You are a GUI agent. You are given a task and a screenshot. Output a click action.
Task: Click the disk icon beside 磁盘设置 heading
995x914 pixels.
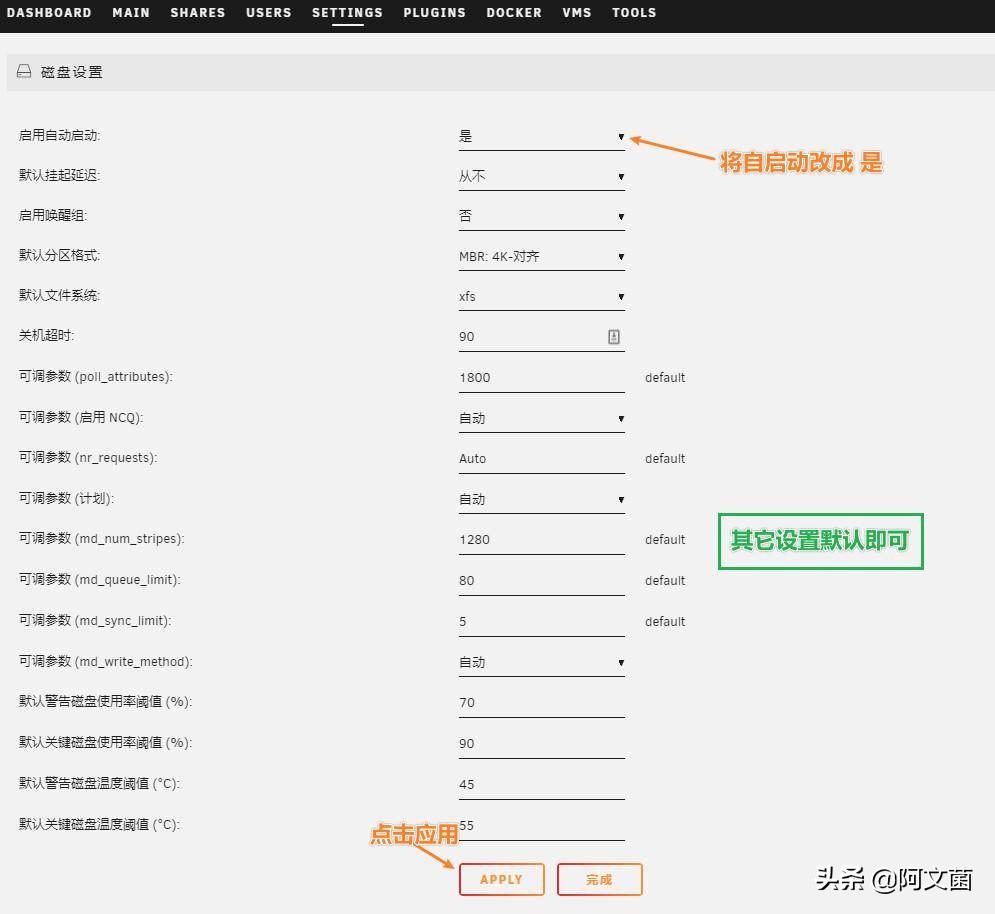(x=23, y=71)
